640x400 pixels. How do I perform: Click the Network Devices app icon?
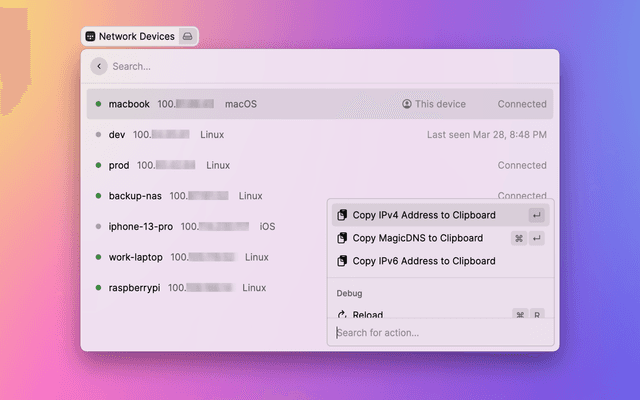(x=90, y=36)
